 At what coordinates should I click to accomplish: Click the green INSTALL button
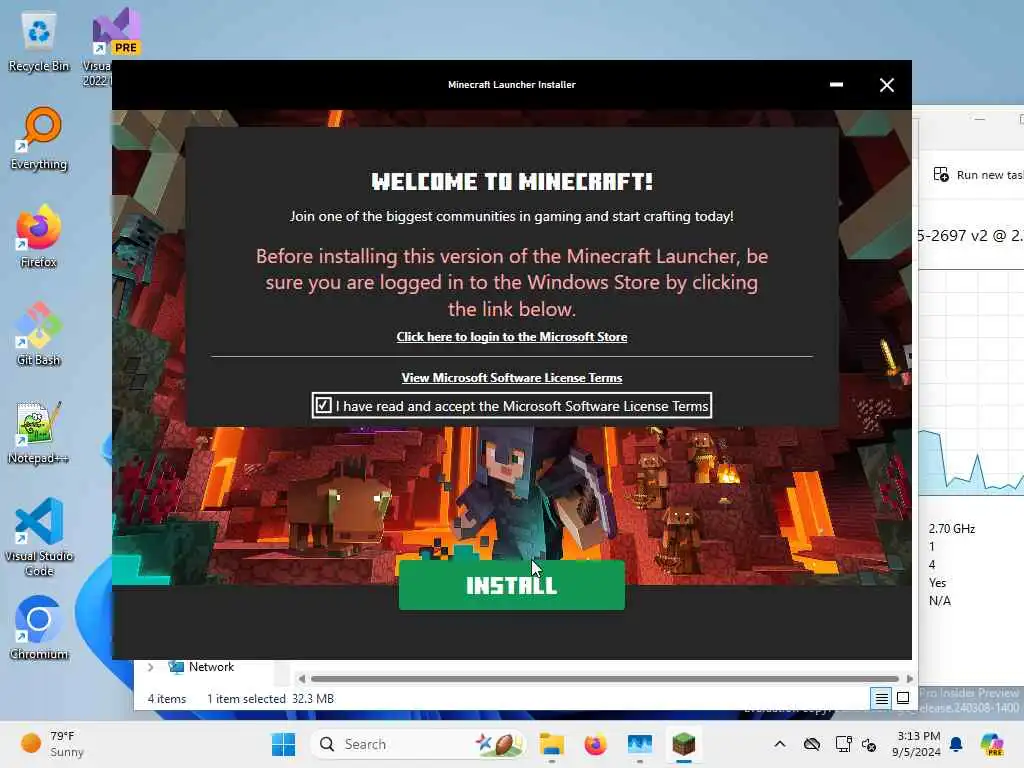click(511, 584)
